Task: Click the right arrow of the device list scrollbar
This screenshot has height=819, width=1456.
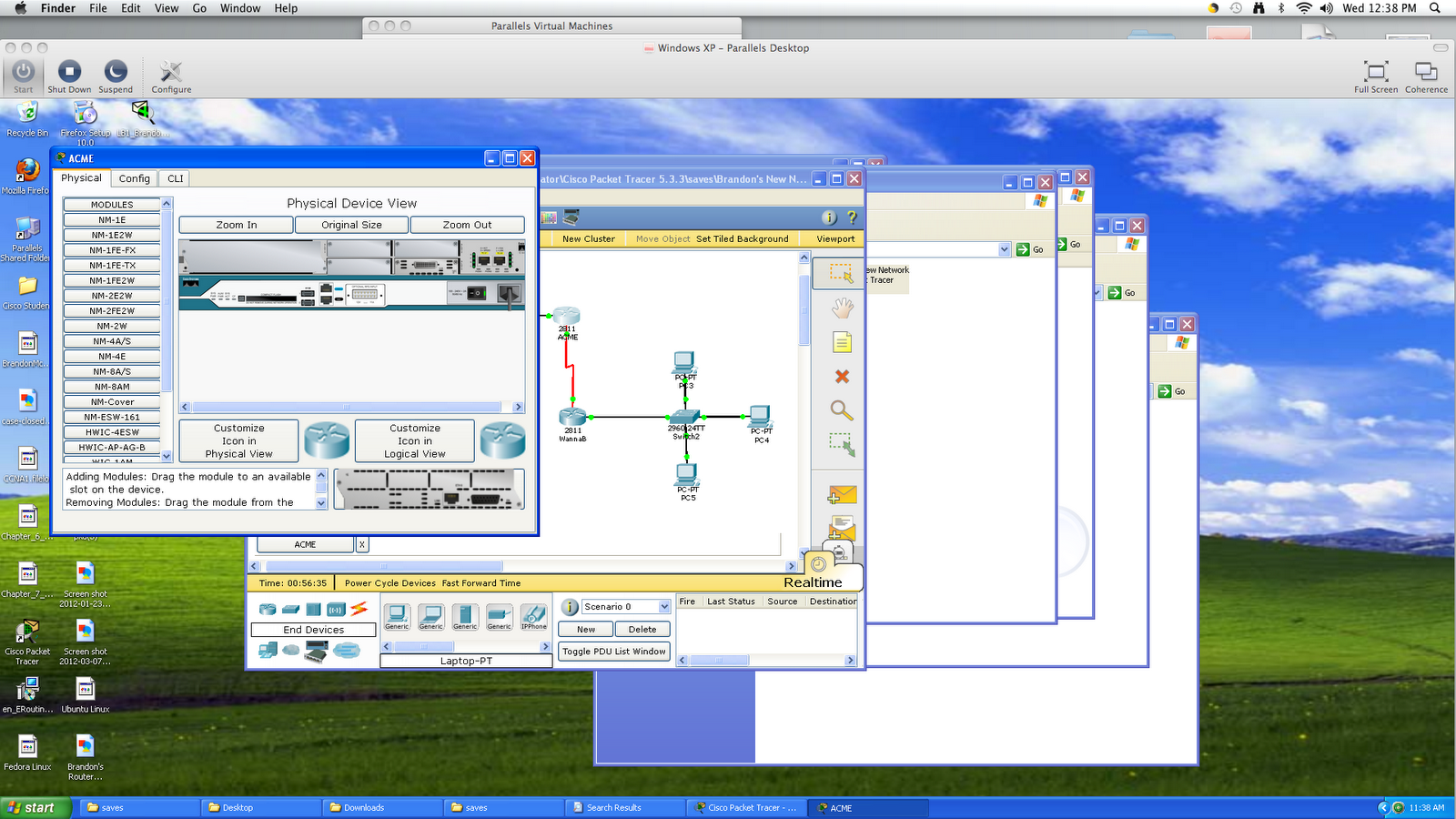Action: click(546, 647)
